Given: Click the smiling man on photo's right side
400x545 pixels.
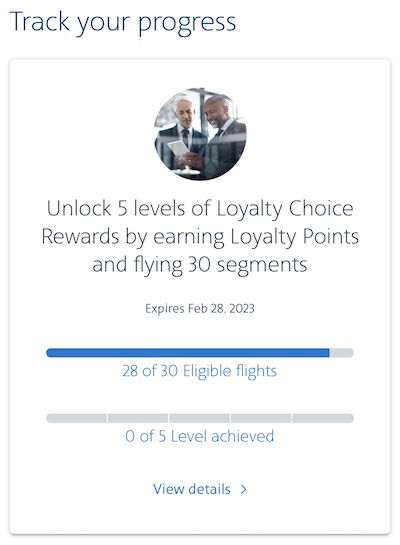Looking at the screenshot, I should (x=224, y=136).
